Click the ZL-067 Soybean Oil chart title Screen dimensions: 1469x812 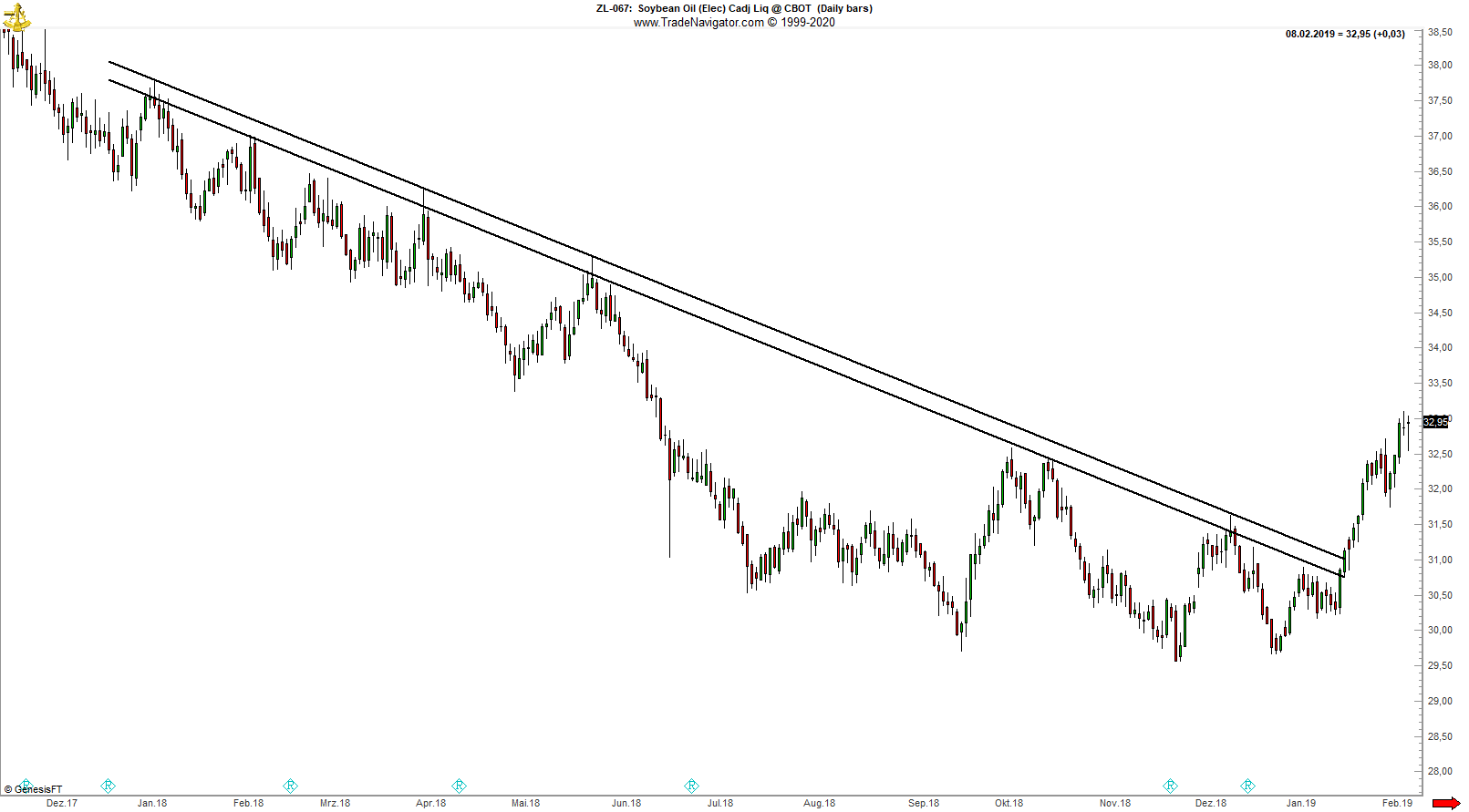coord(734,8)
